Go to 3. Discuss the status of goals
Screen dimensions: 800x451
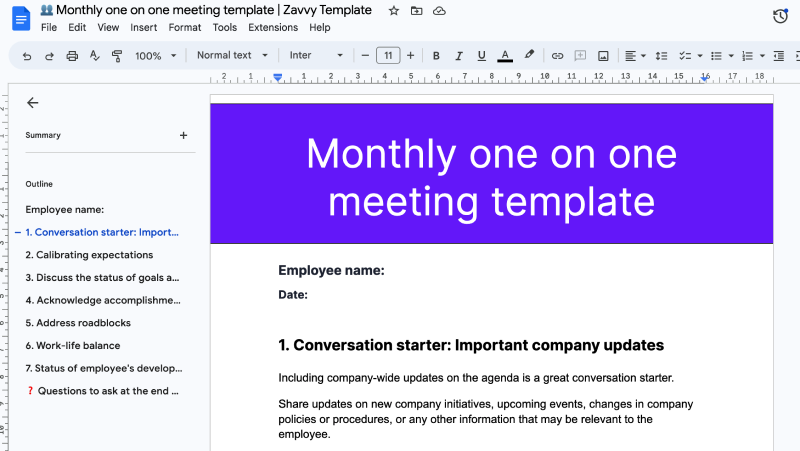(x=102, y=278)
